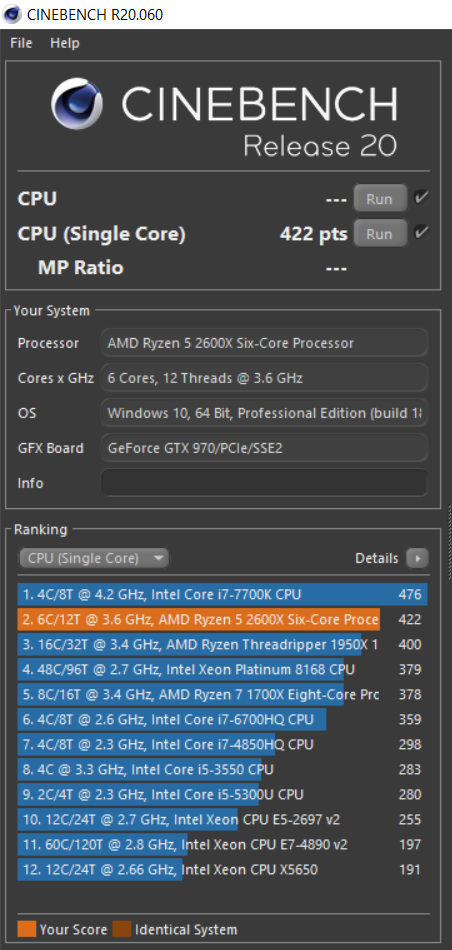Click the MP Ratio label
The image size is (452, 950).
point(81,268)
